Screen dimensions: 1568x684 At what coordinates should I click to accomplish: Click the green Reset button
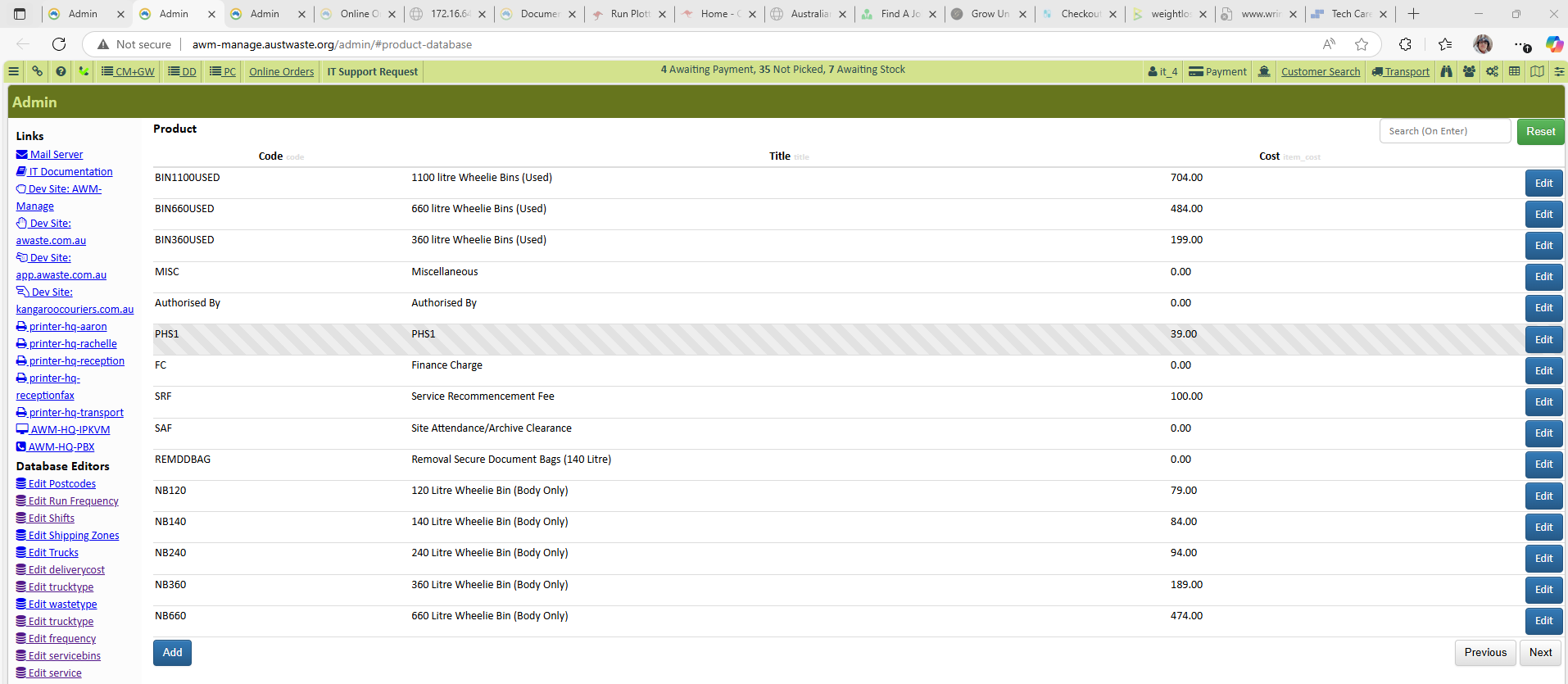click(x=1540, y=131)
